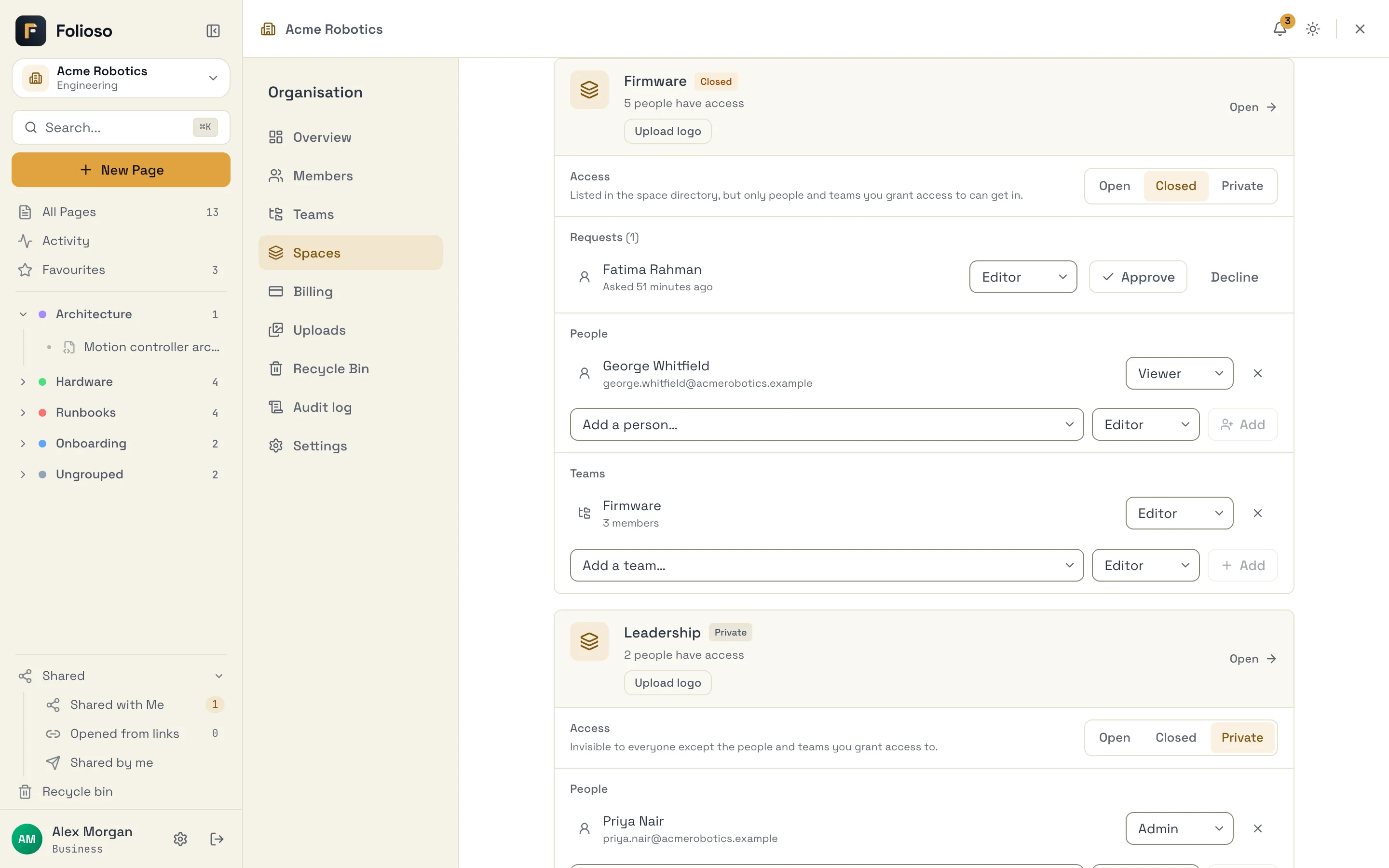Remove Priya Nair from Leadership space

(x=1257, y=828)
